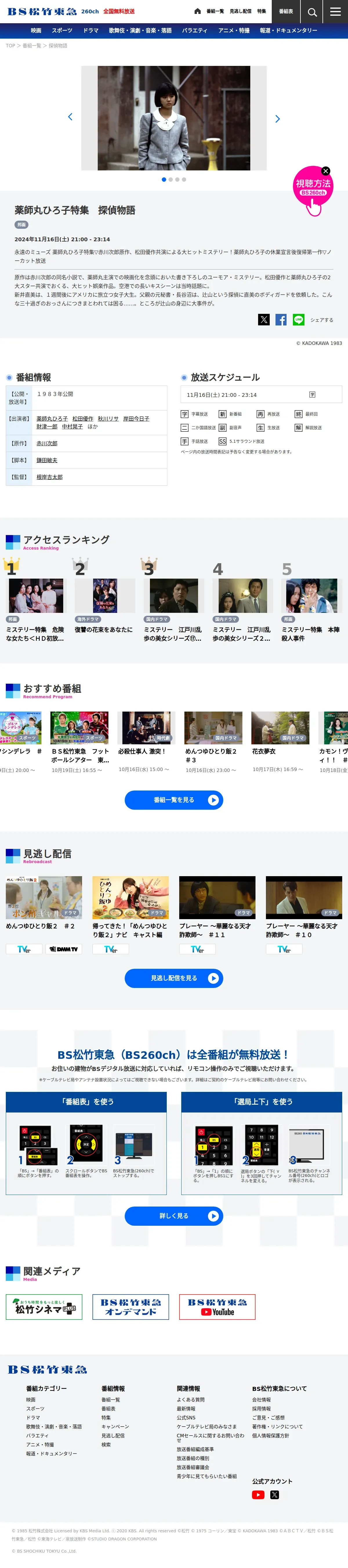Close the 視聴方法 floating badge
This screenshot has width=348, height=1568.
click(325, 171)
